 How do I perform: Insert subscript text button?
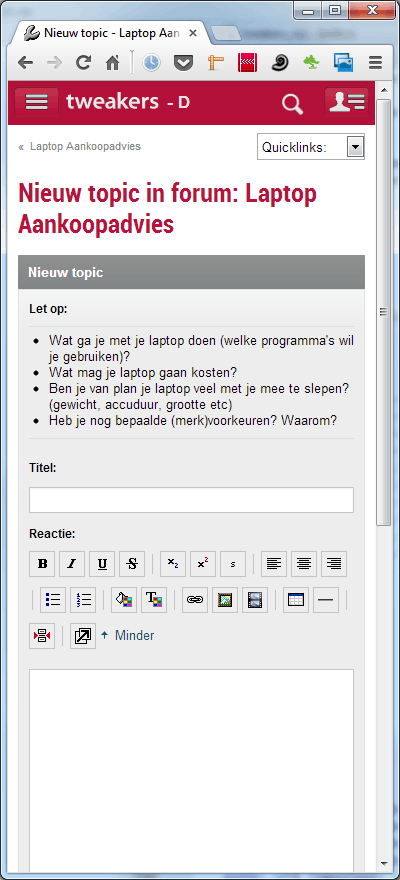click(x=173, y=564)
